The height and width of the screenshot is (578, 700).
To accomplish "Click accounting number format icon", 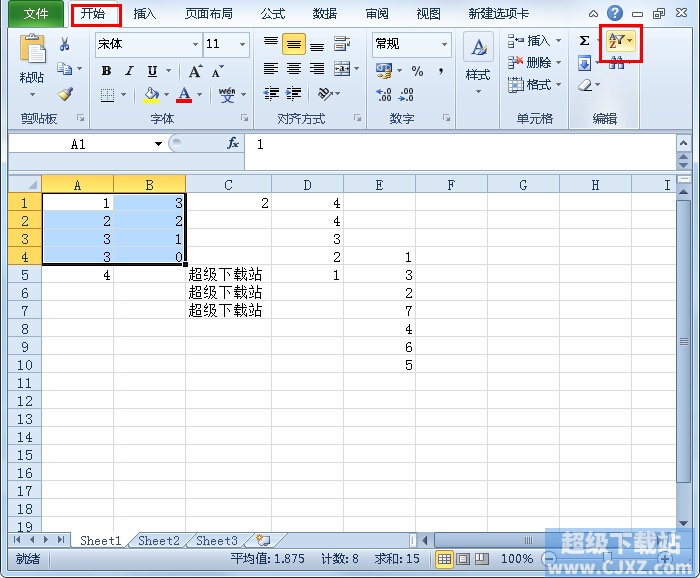I will [x=384, y=71].
